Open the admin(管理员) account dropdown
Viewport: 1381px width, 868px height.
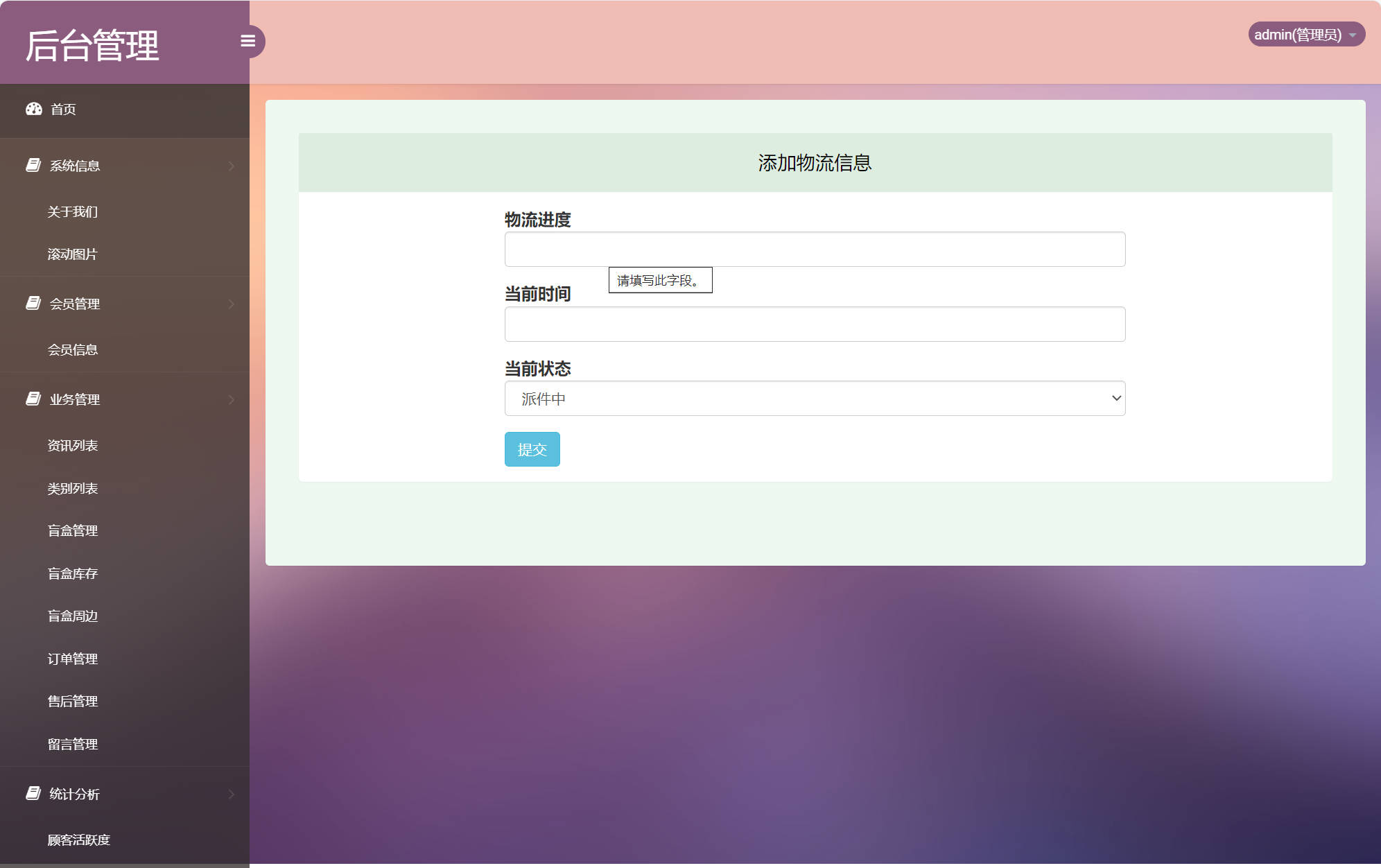1306,34
